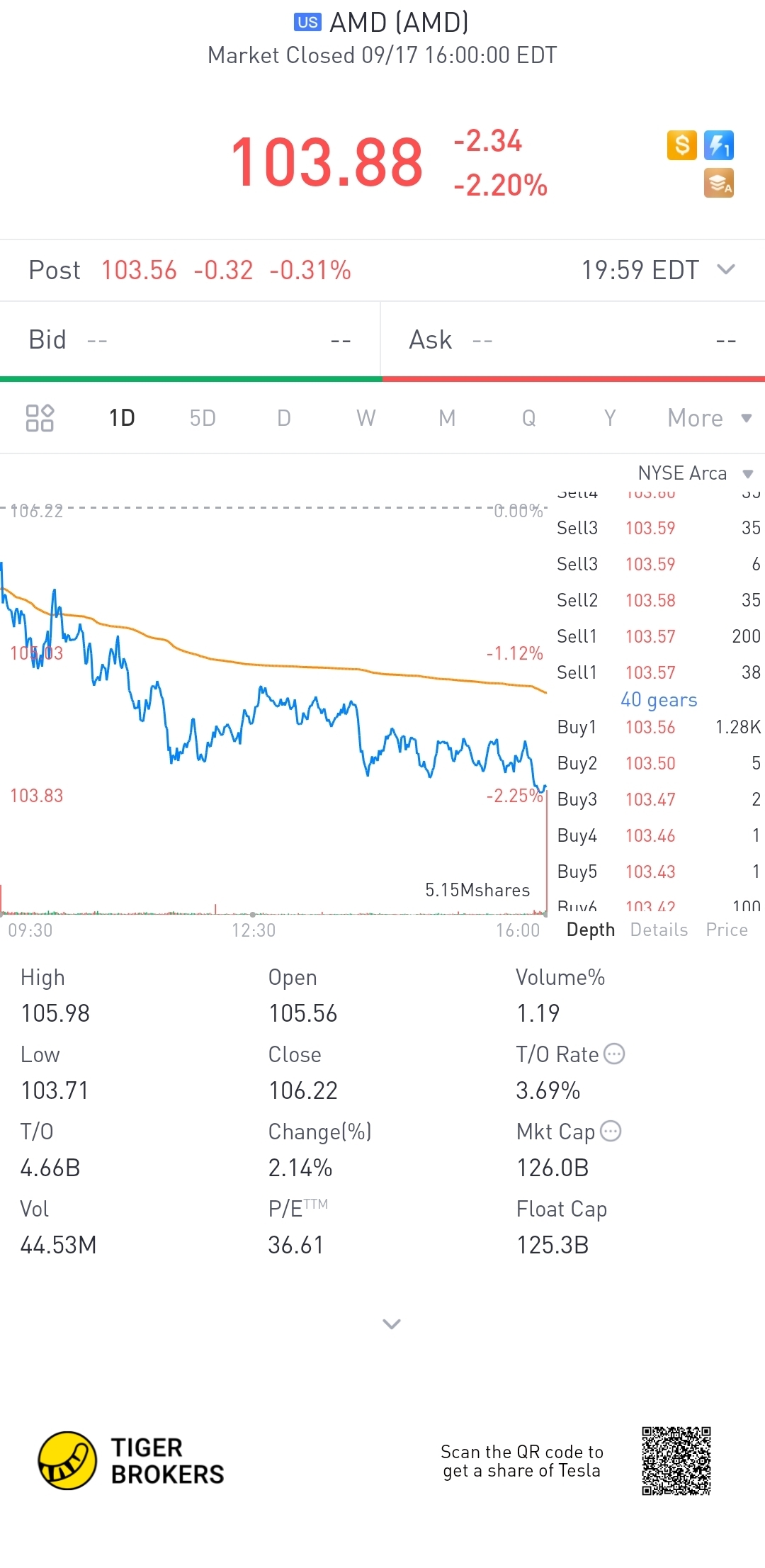Tap the T/O Rate info icon
This screenshot has height=1568, width=765.
[614, 1054]
